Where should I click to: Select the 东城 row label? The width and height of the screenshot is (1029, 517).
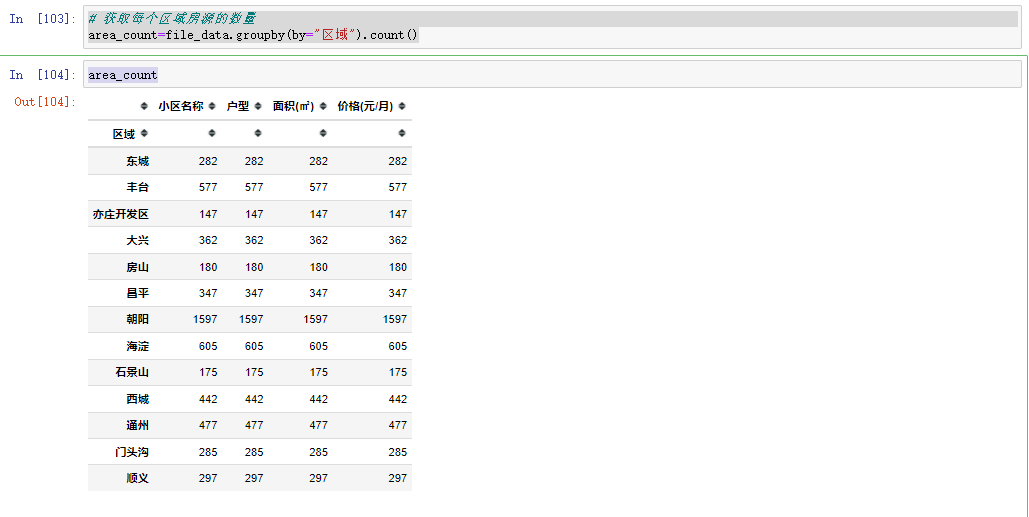tap(138, 161)
